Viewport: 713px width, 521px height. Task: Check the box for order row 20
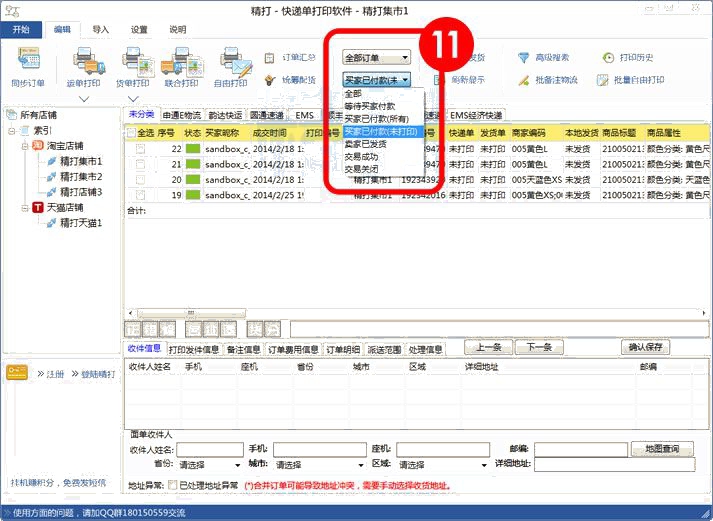click(x=141, y=180)
